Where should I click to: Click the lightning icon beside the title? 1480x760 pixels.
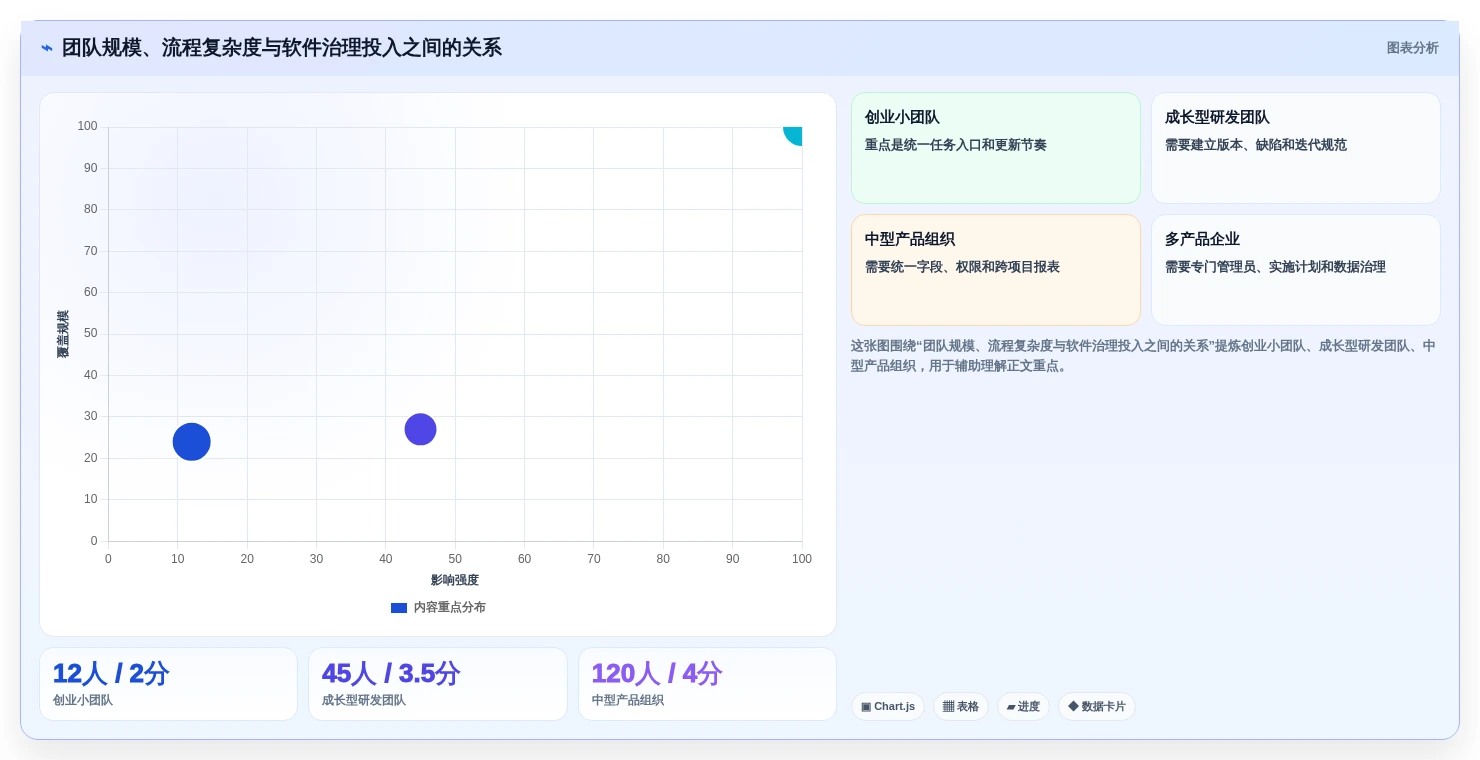[46, 48]
